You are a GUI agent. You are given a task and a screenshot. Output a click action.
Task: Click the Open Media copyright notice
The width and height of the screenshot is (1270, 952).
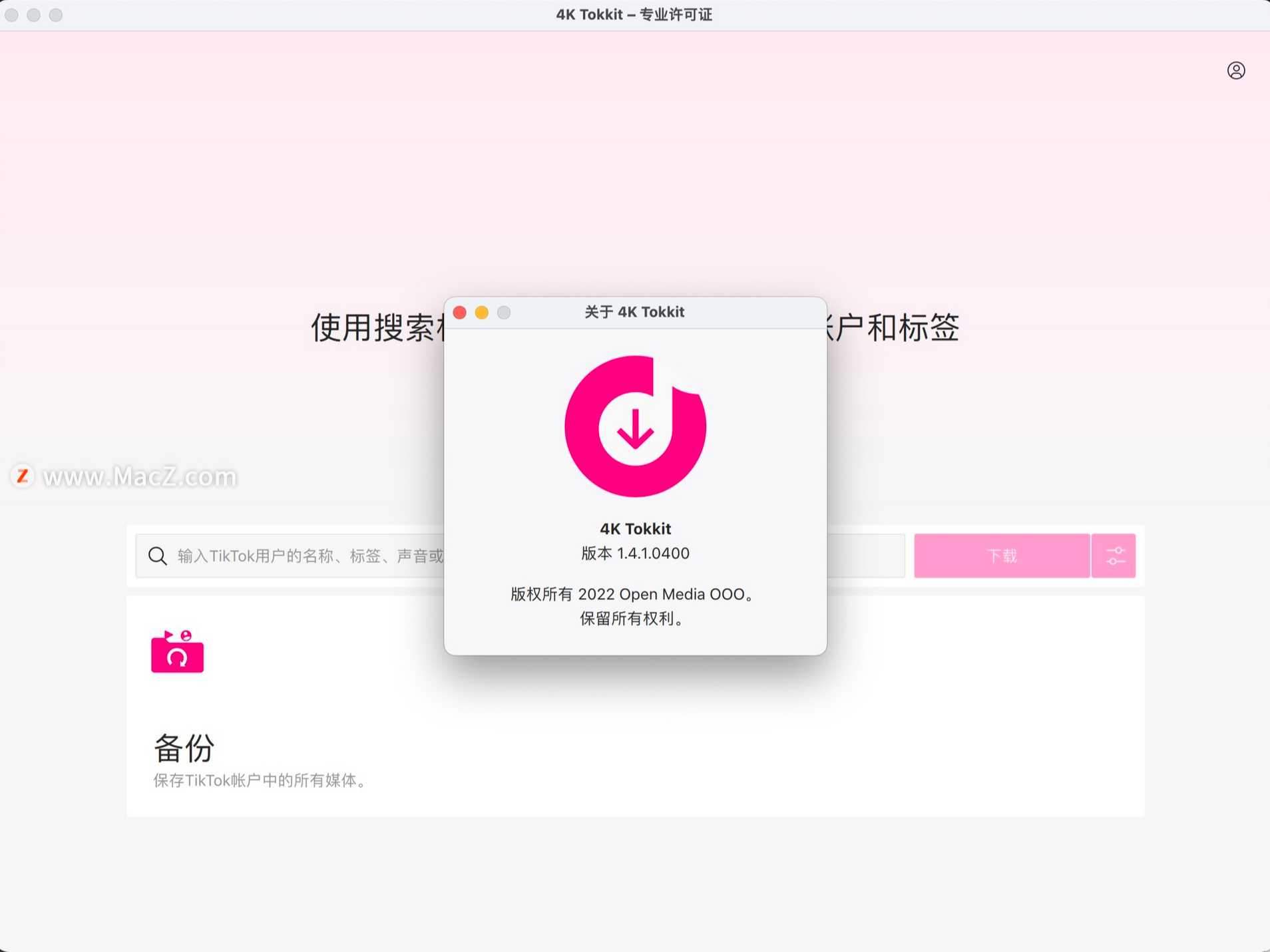(x=632, y=594)
